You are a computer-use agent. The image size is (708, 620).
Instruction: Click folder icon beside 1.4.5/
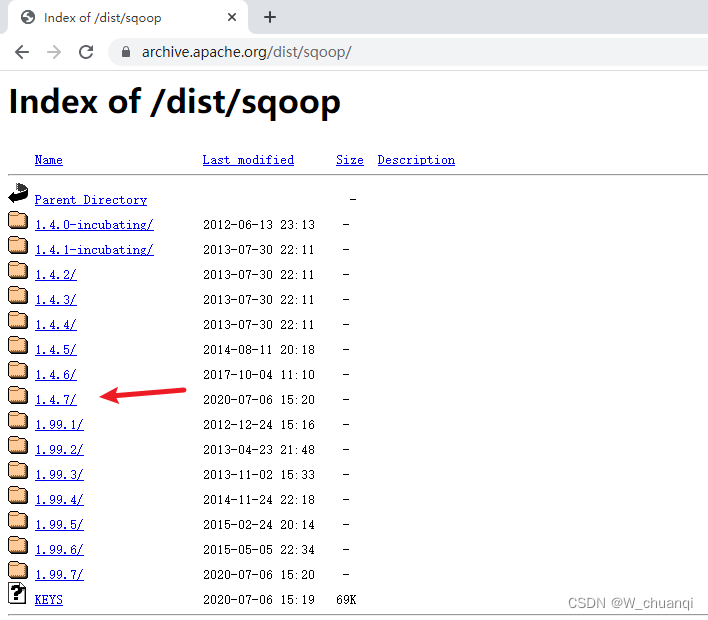18,345
